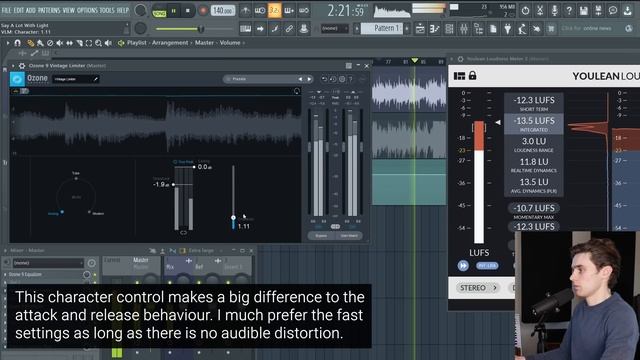Viewport: 640px width, 360px height.
Task: Open project picker pages icon
Action: (493, 29)
